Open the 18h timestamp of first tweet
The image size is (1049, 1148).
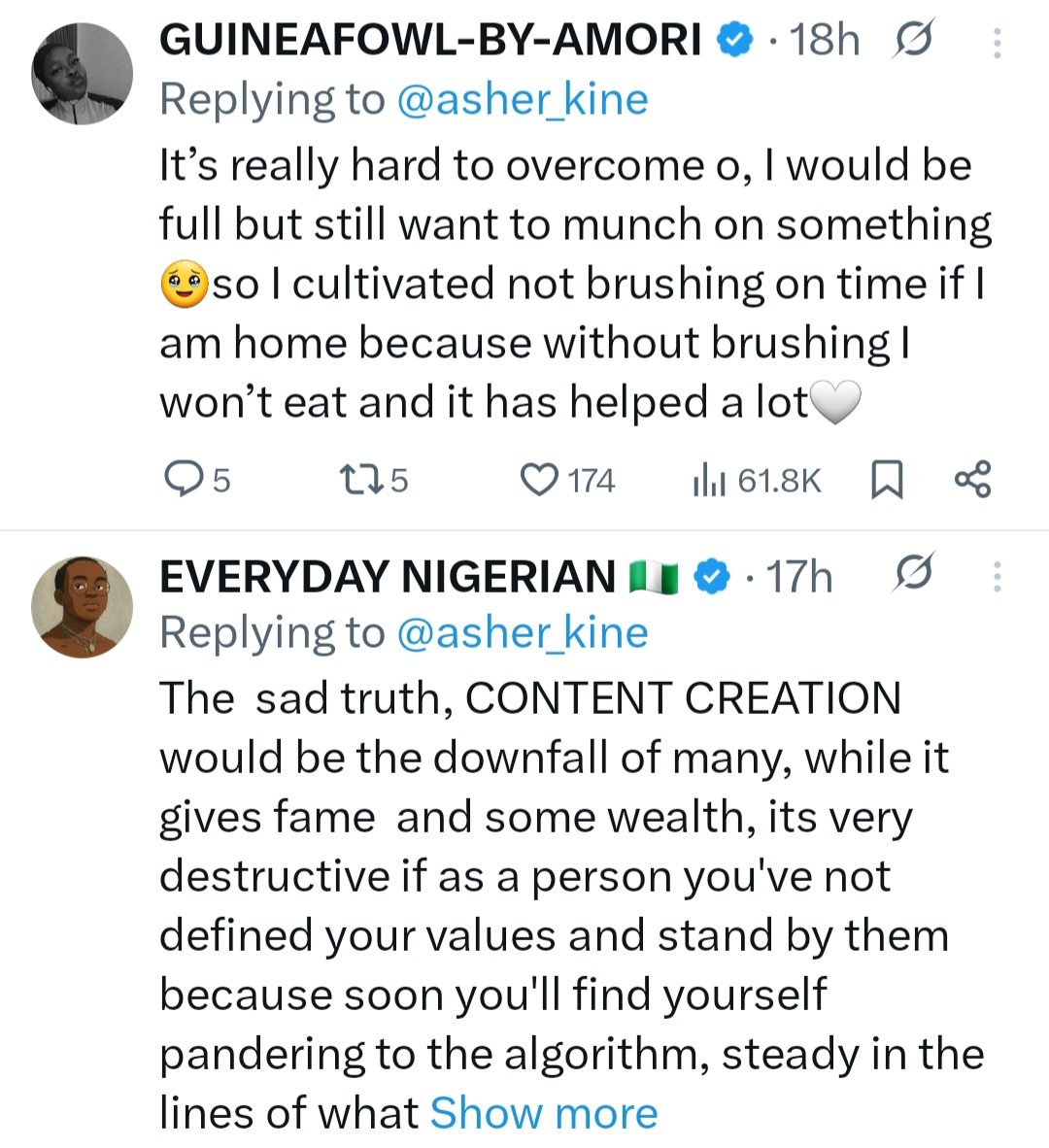826,41
